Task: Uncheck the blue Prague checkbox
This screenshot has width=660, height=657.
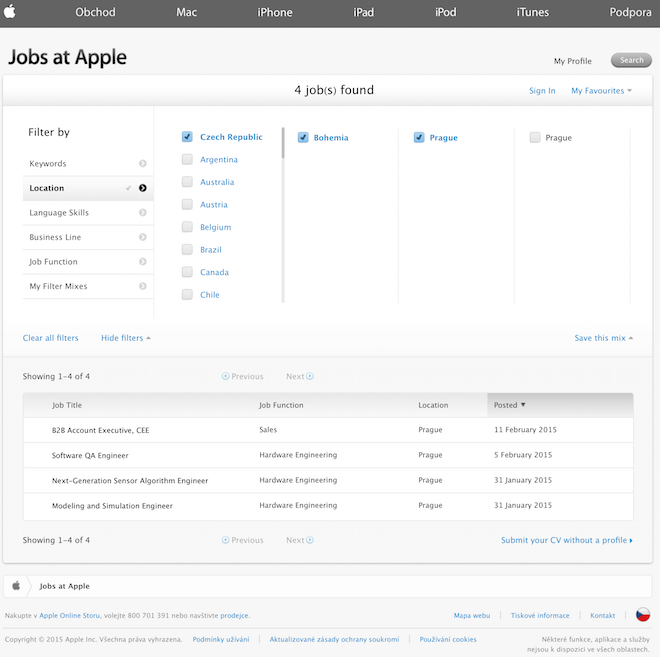Action: (x=419, y=137)
